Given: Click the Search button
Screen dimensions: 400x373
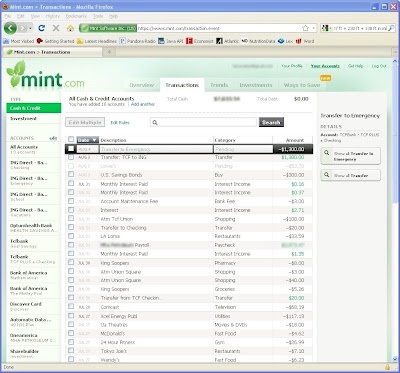Looking at the screenshot, I should point(271,122).
